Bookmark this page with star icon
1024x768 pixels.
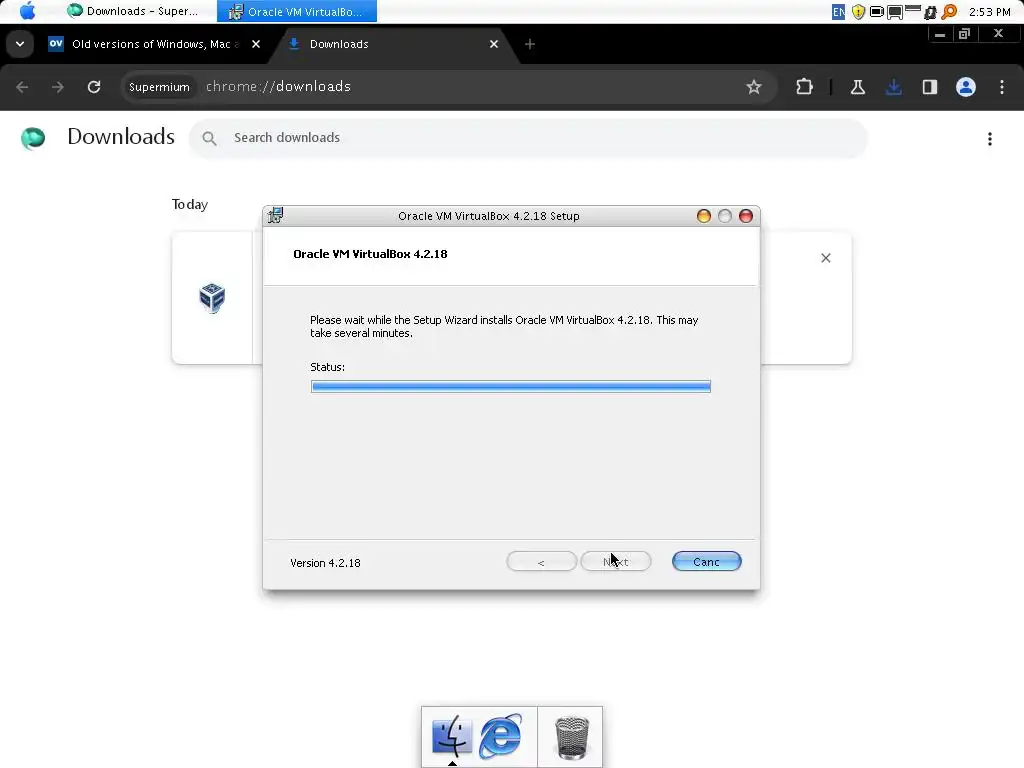click(754, 87)
